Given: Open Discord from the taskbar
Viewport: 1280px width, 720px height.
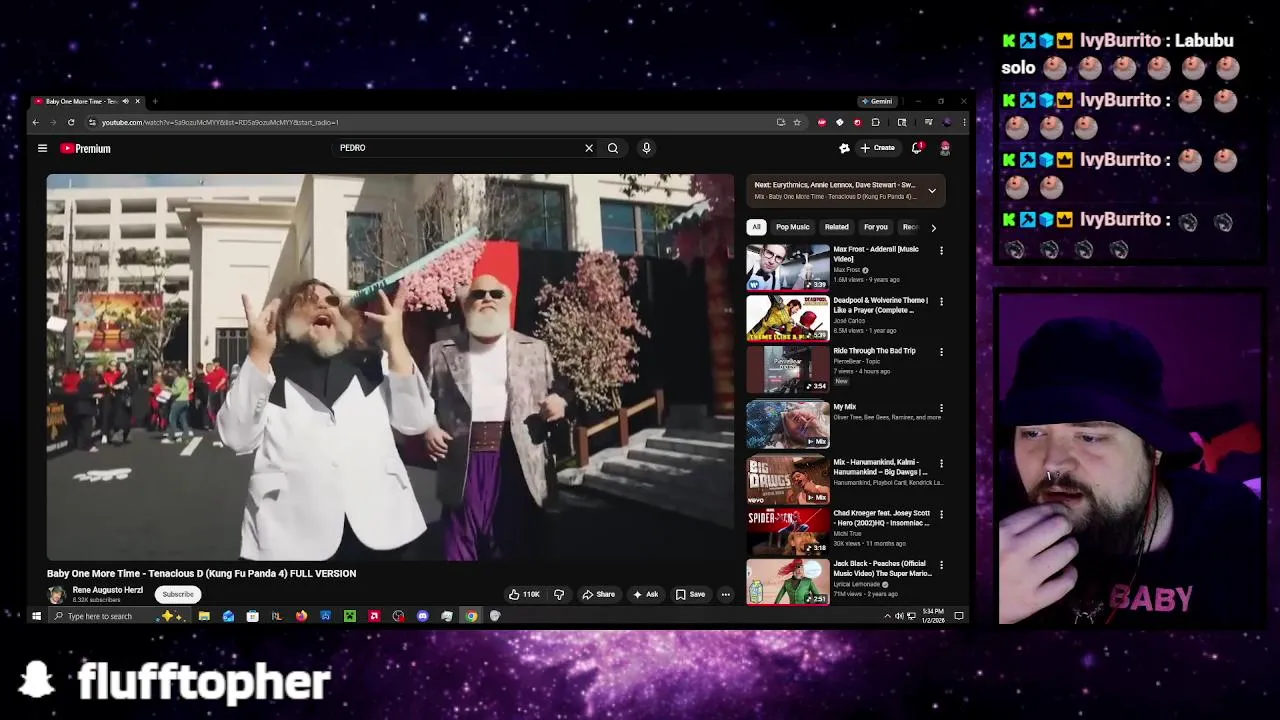Looking at the screenshot, I should (422, 616).
